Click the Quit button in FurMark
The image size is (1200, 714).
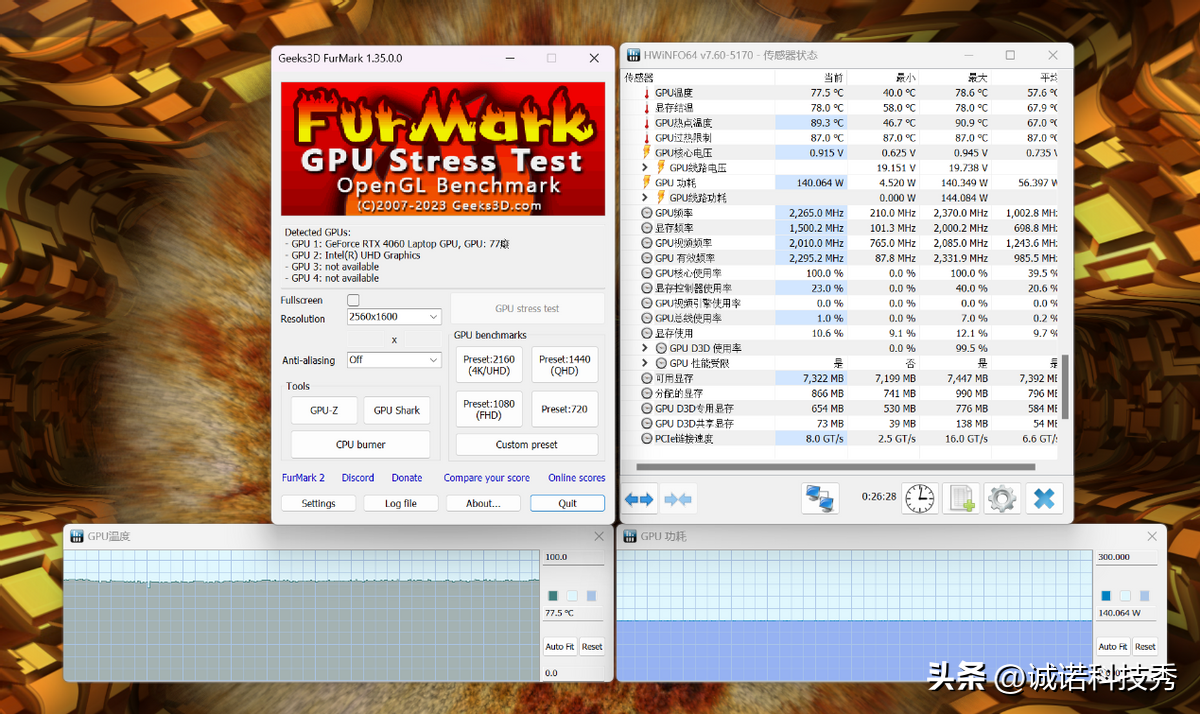point(567,503)
